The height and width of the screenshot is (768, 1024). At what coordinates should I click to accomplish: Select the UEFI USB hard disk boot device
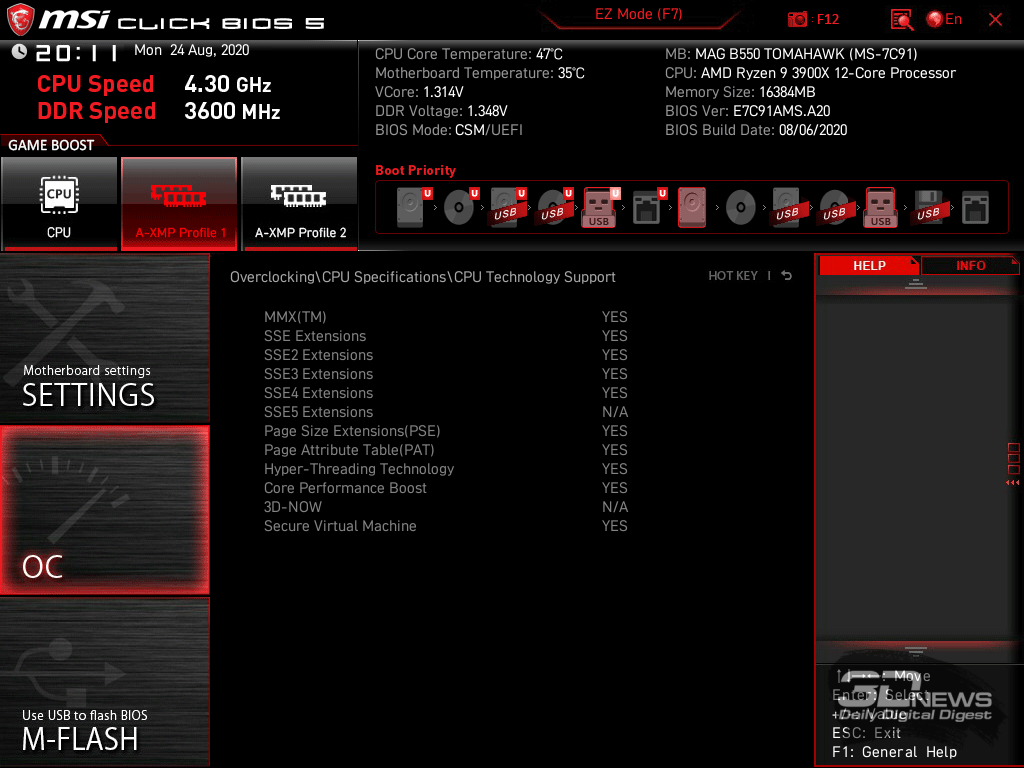pos(509,207)
